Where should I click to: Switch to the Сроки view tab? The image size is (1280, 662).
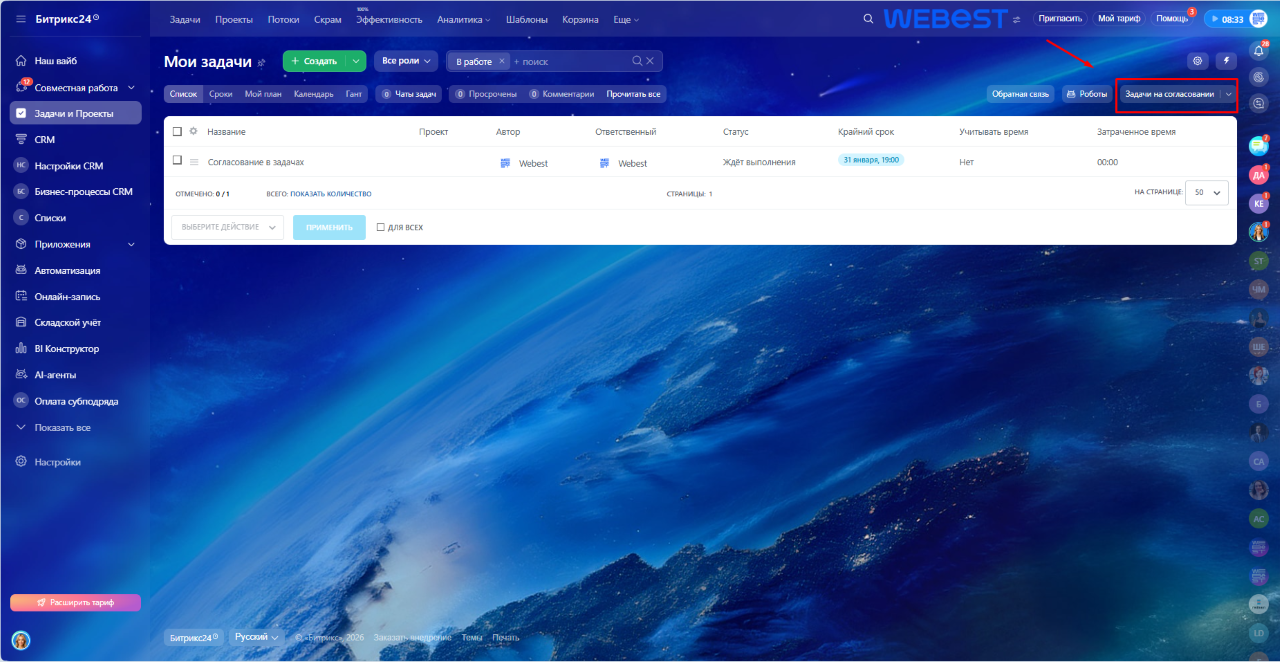coord(220,94)
